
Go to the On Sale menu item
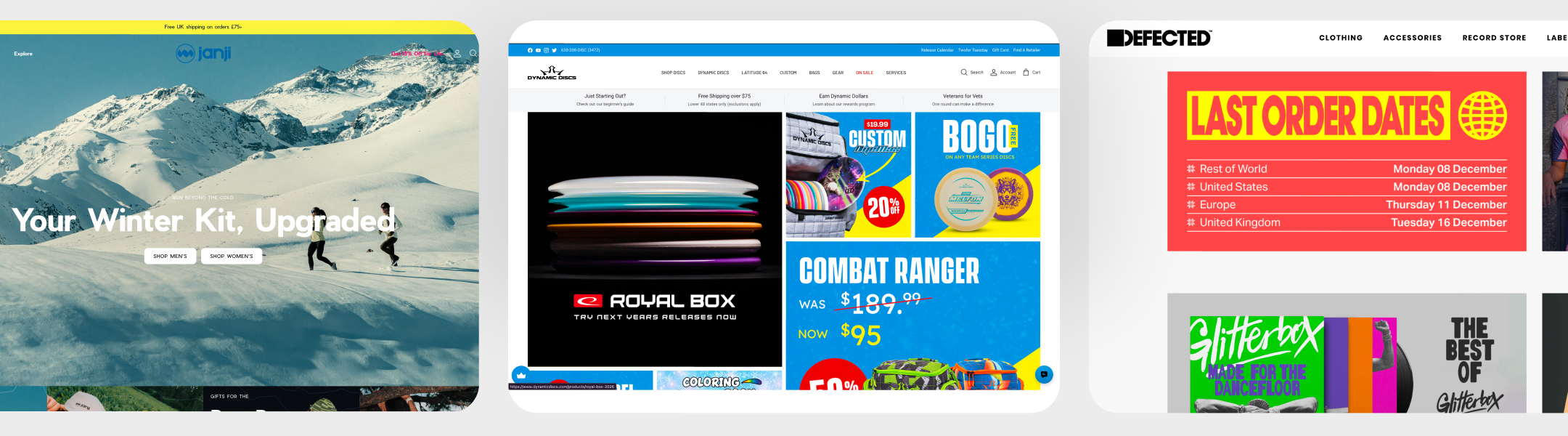point(865,73)
